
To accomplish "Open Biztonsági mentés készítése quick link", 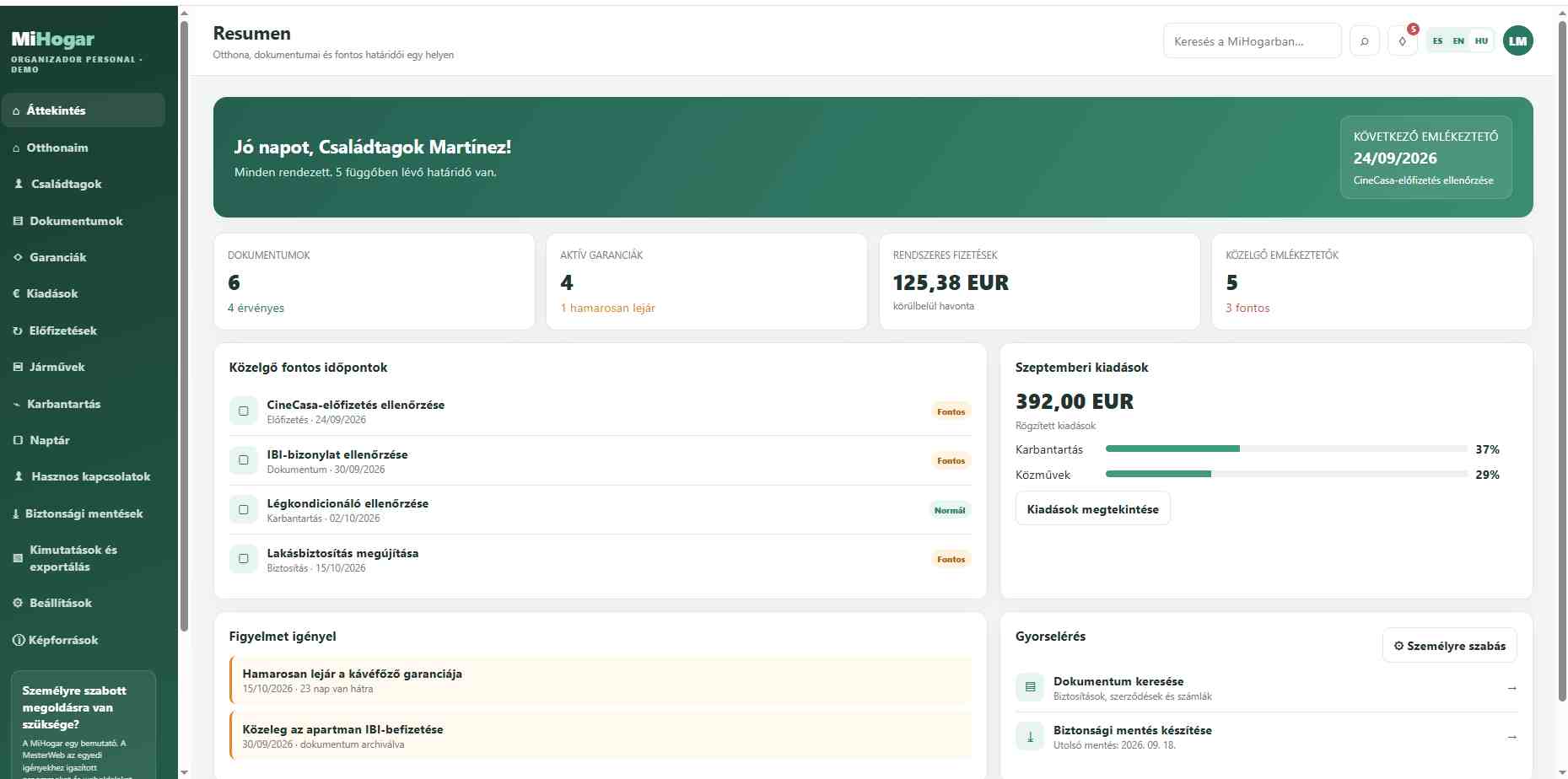I will tap(1266, 737).
